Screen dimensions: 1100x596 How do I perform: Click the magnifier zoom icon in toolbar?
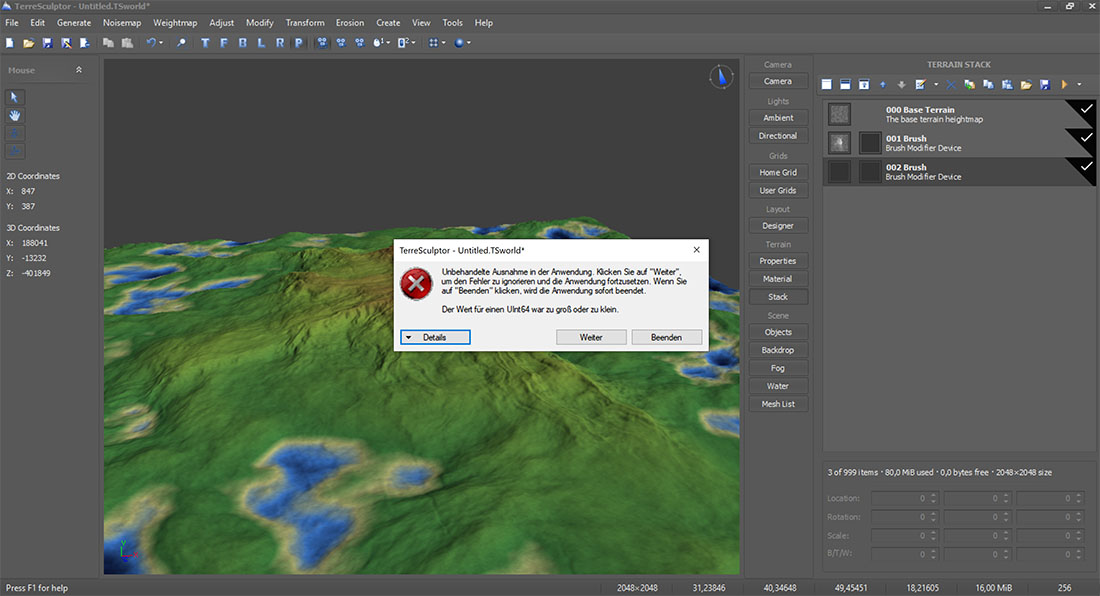coord(181,43)
